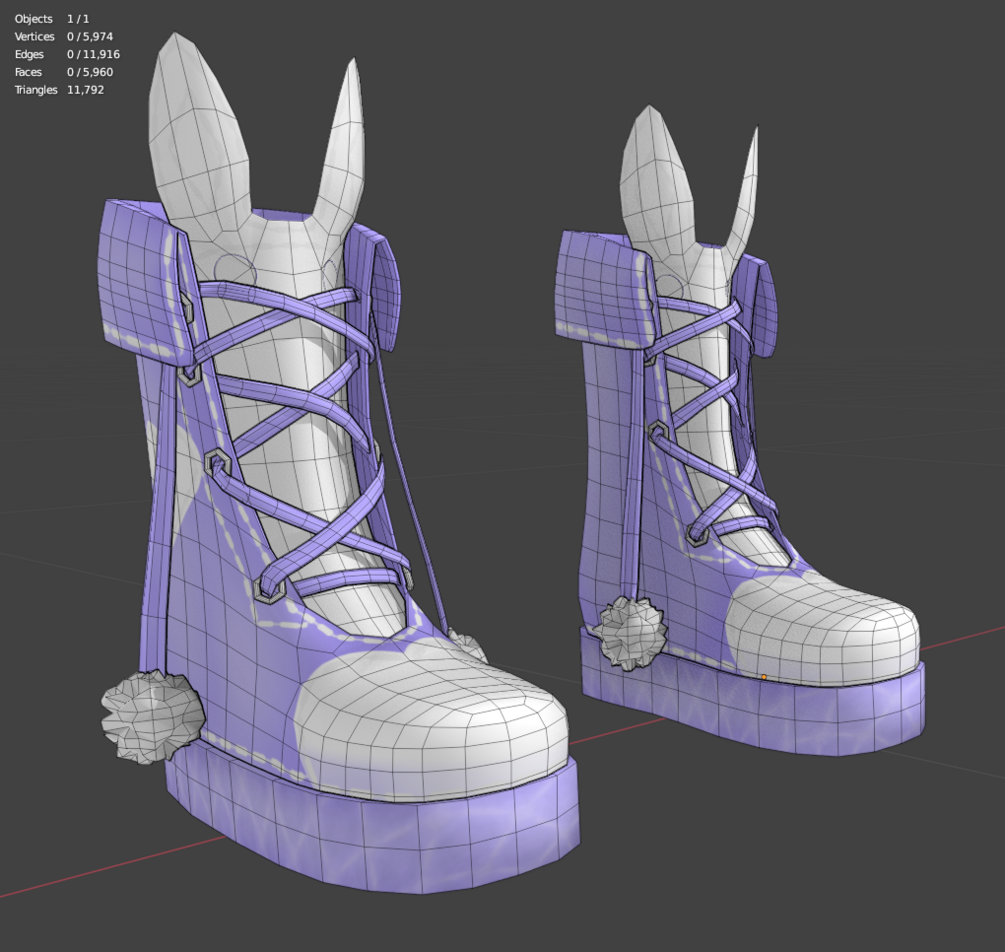Click the Triangles 11,792 statistic

59,90
